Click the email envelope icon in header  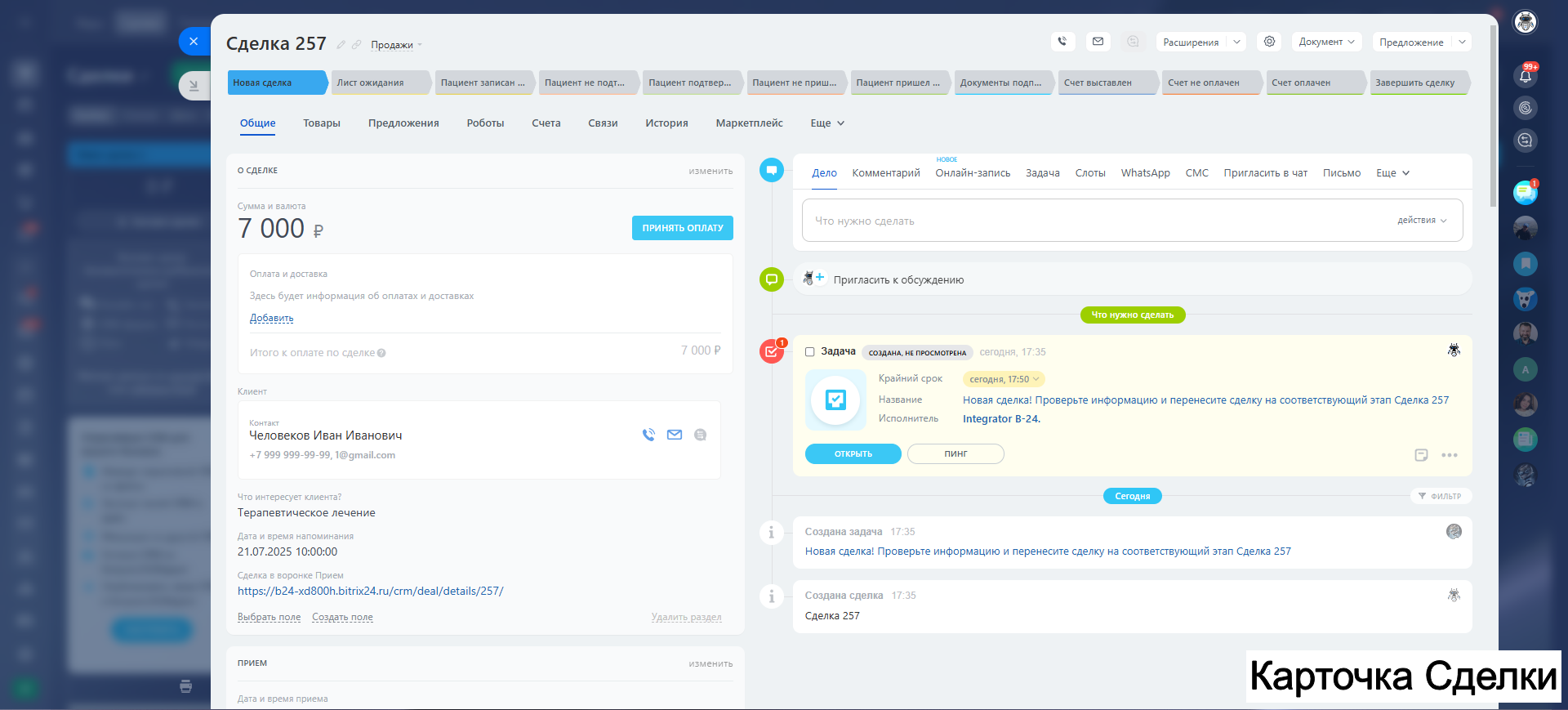coord(1098,42)
